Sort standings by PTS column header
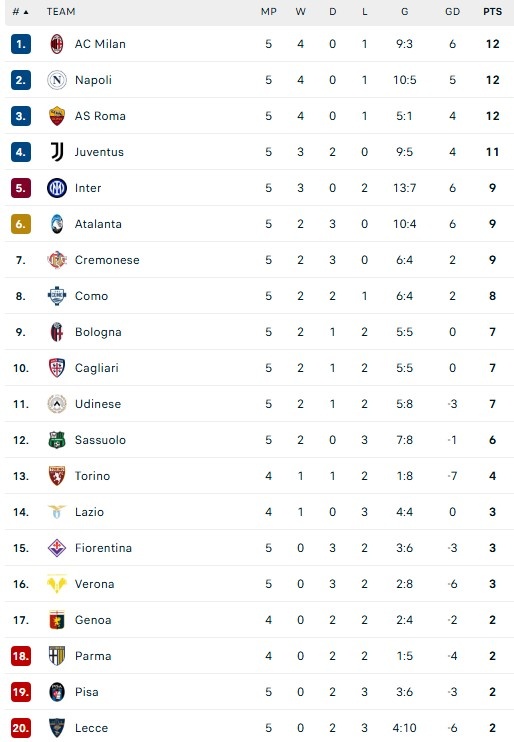Image resolution: width=514 pixels, height=742 pixels. pyautogui.click(x=492, y=12)
